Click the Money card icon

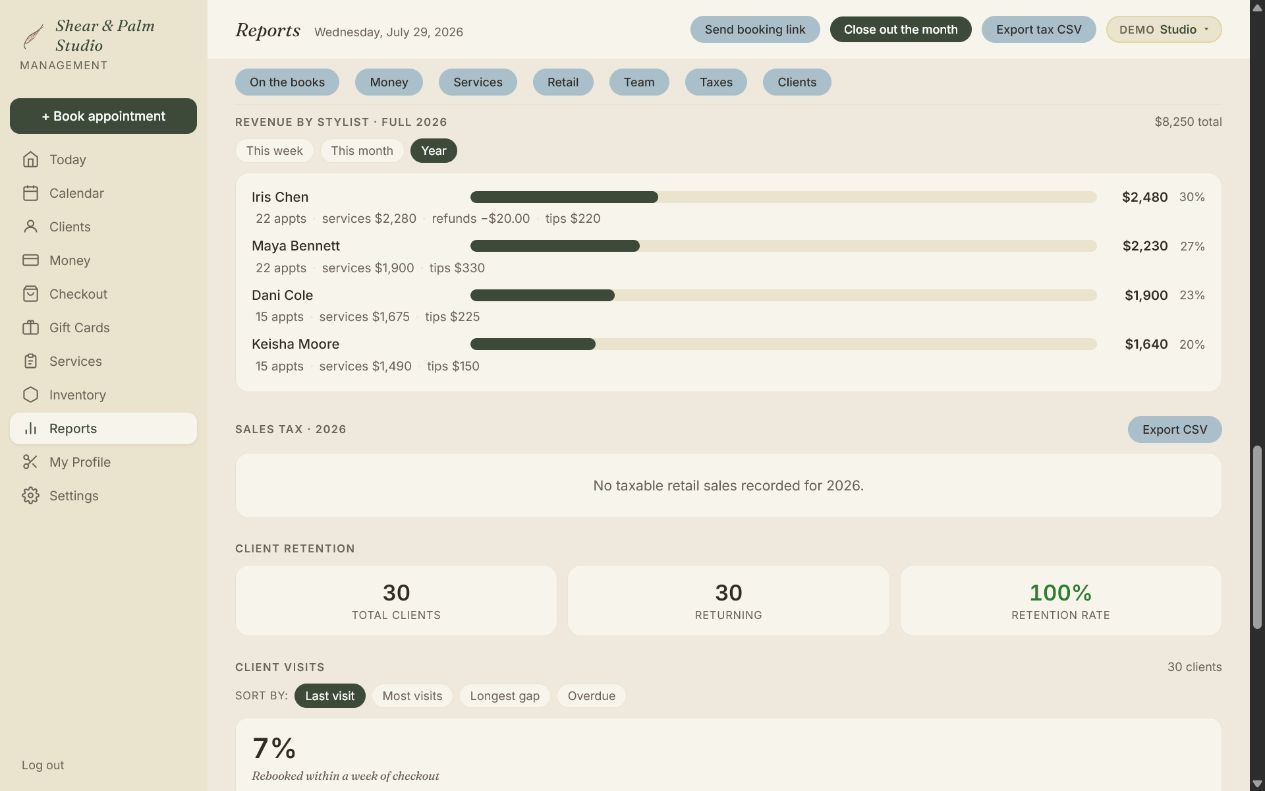[x=31, y=260]
